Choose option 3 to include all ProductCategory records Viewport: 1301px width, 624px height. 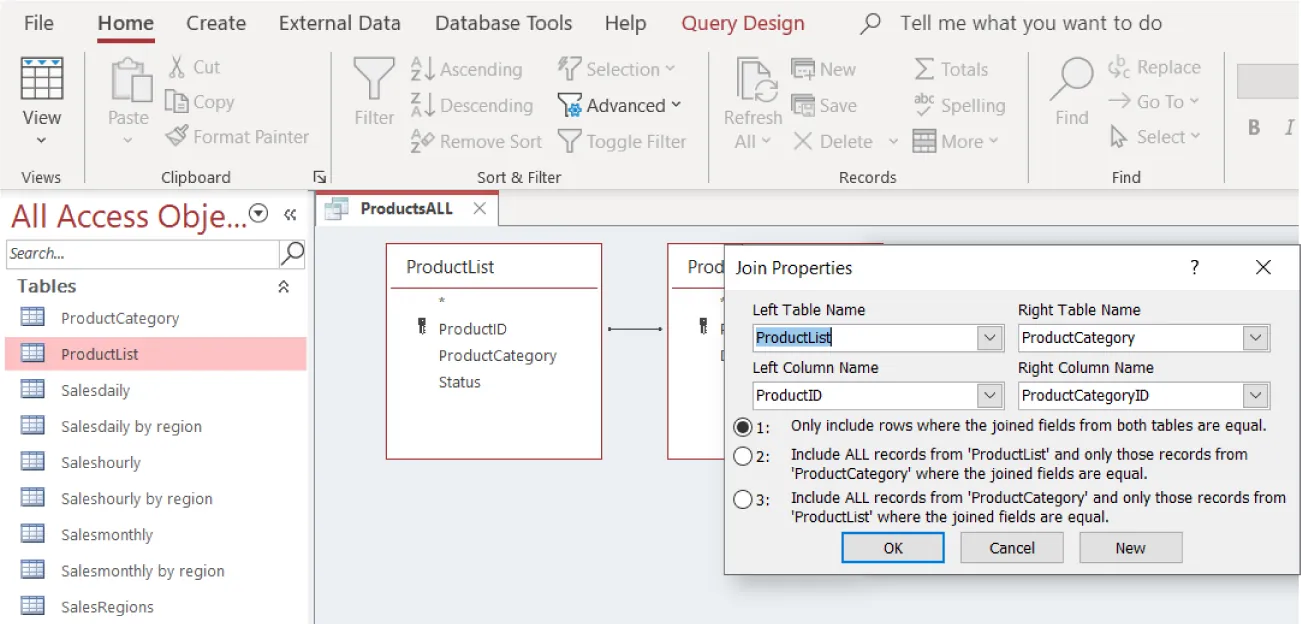[742, 498]
